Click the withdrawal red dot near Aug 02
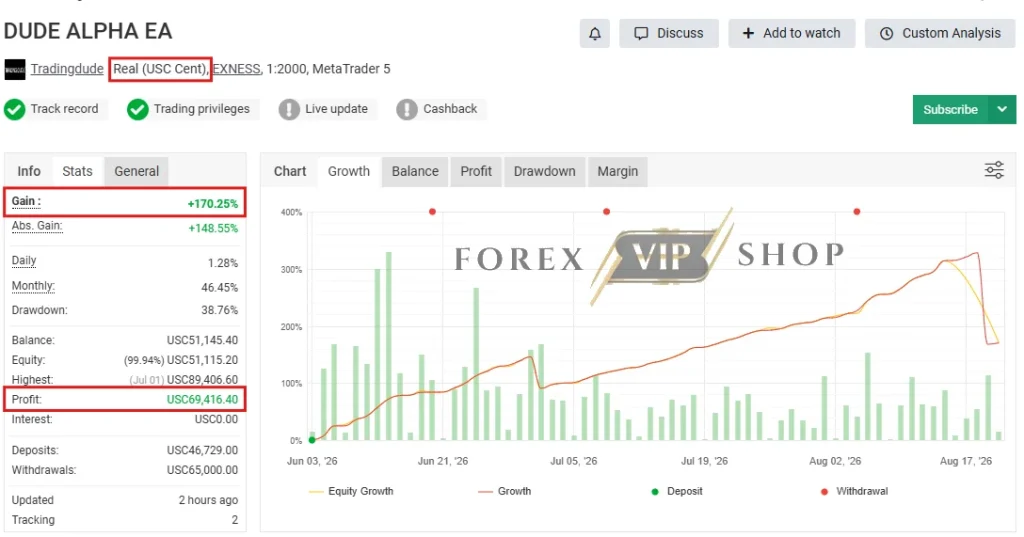Image resolution: width=1024 pixels, height=537 pixels. click(857, 212)
